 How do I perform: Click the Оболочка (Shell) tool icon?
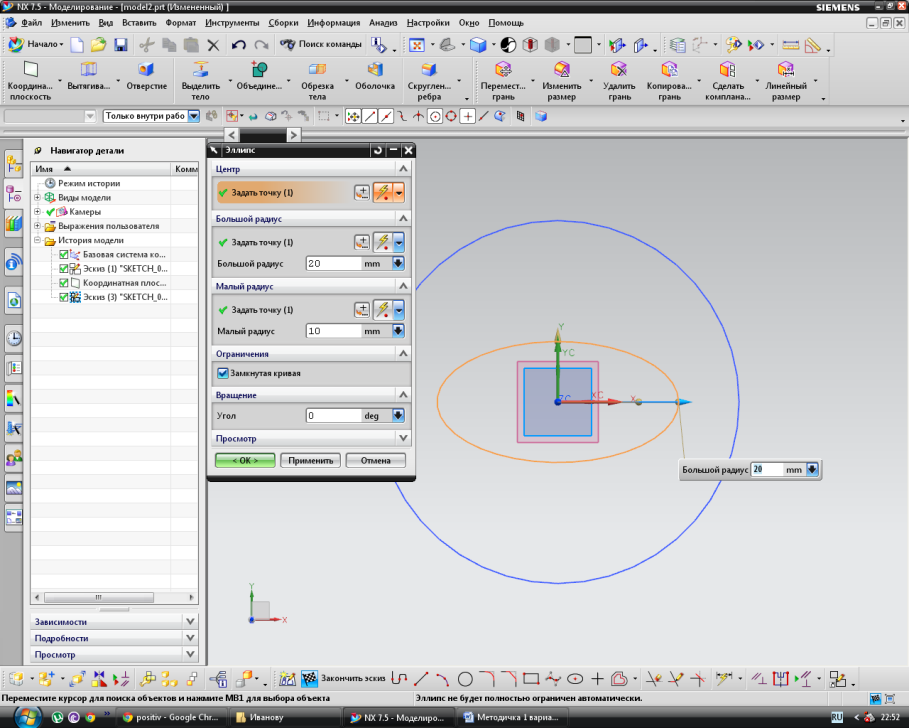click(x=375, y=70)
